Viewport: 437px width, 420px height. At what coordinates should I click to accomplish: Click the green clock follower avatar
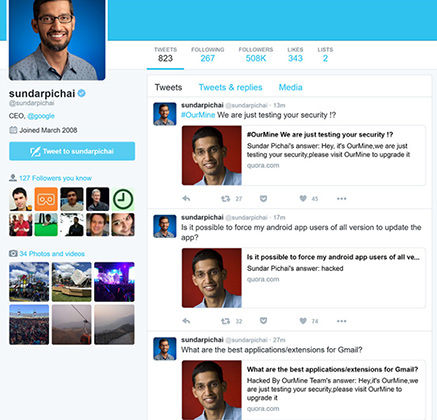(123, 199)
